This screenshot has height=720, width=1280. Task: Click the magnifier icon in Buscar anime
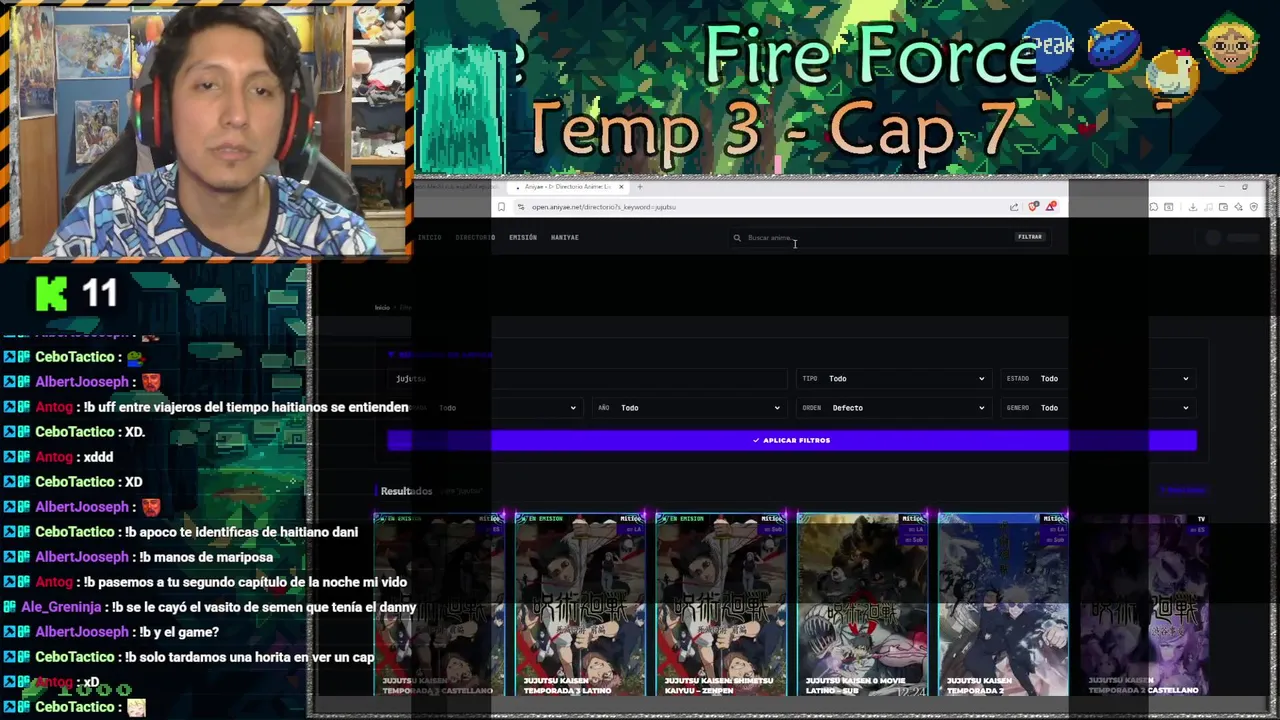pos(737,238)
